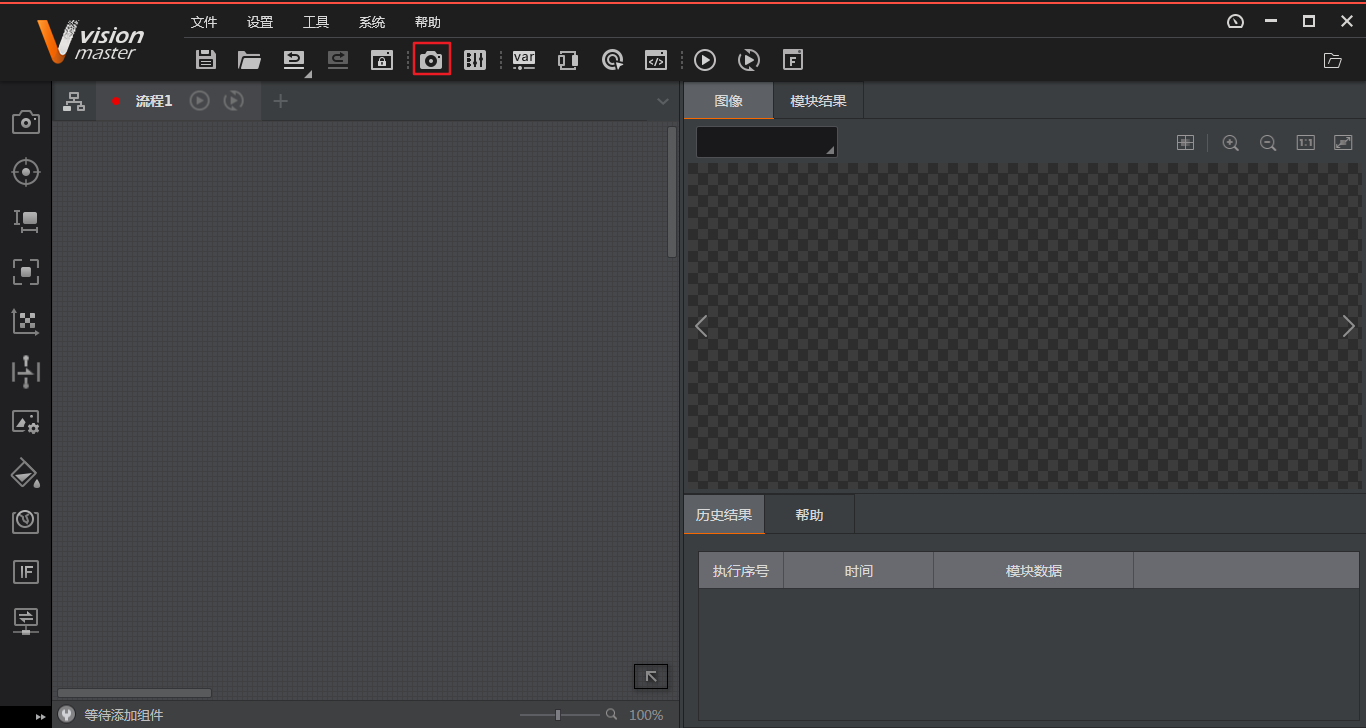
Task: Open the IF logic tool category
Action: 26,572
